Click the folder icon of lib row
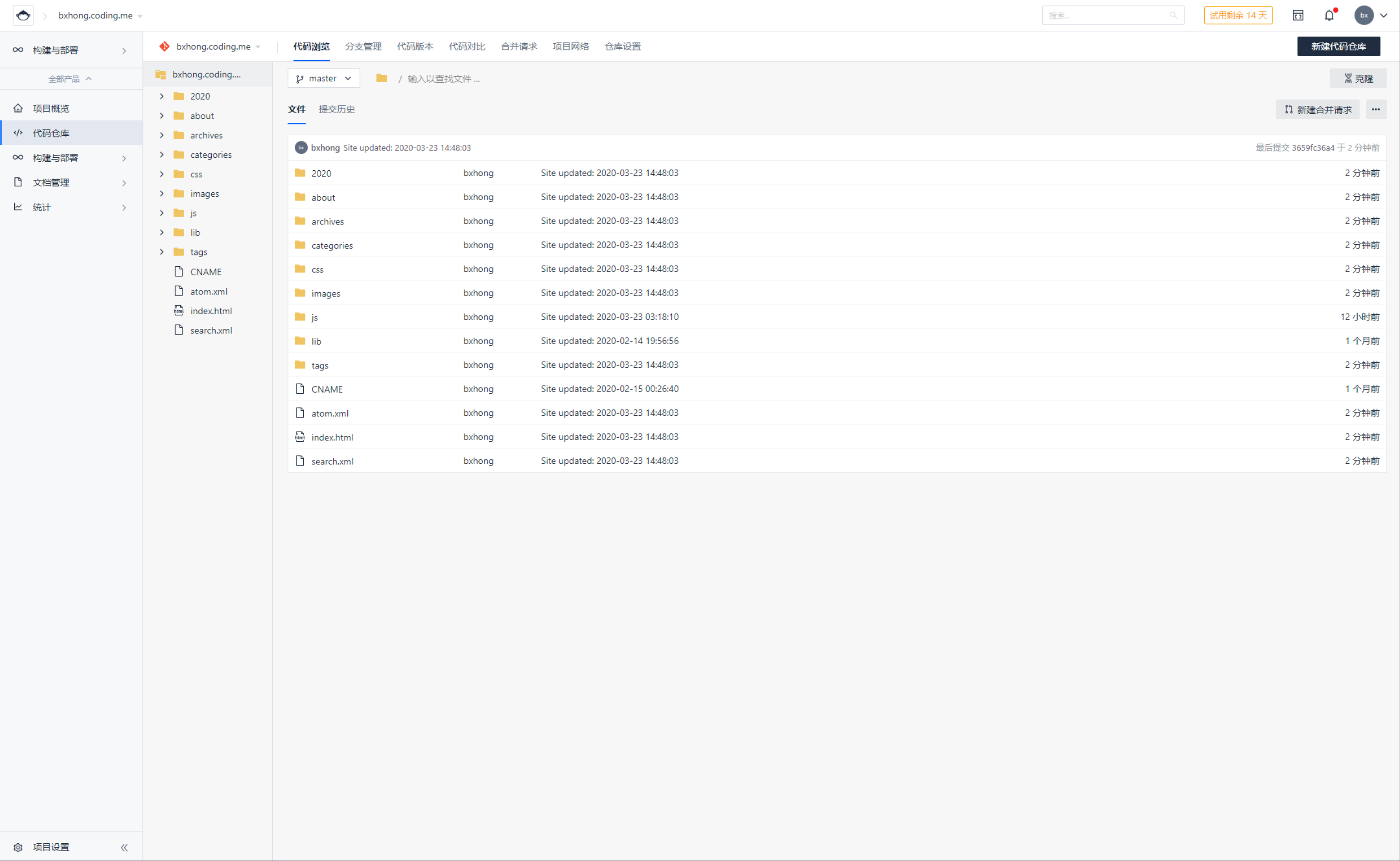The height and width of the screenshot is (861, 1400). (300, 341)
